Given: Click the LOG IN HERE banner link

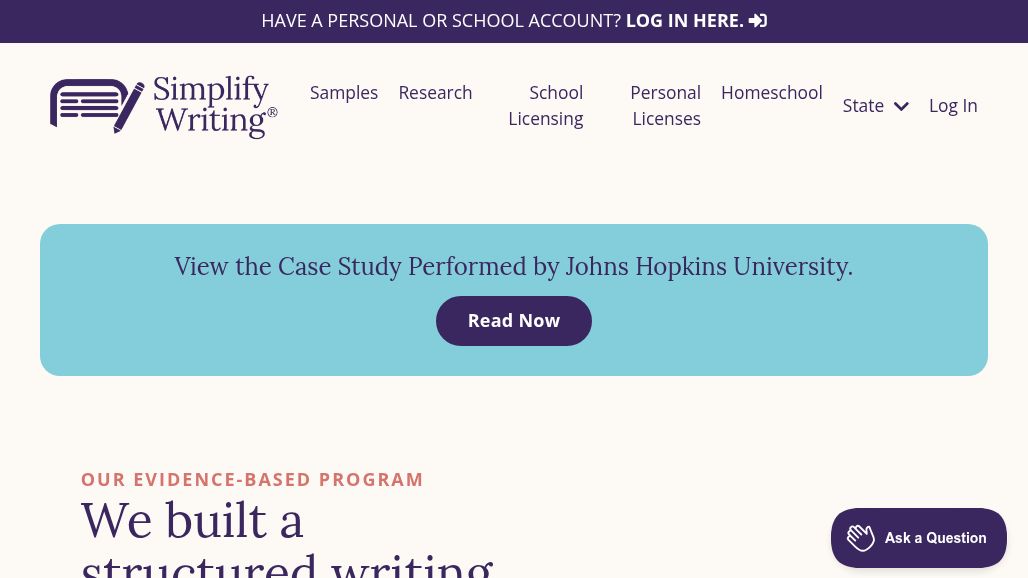Looking at the screenshot, I should pyautogui.click(x=685, y=21).
